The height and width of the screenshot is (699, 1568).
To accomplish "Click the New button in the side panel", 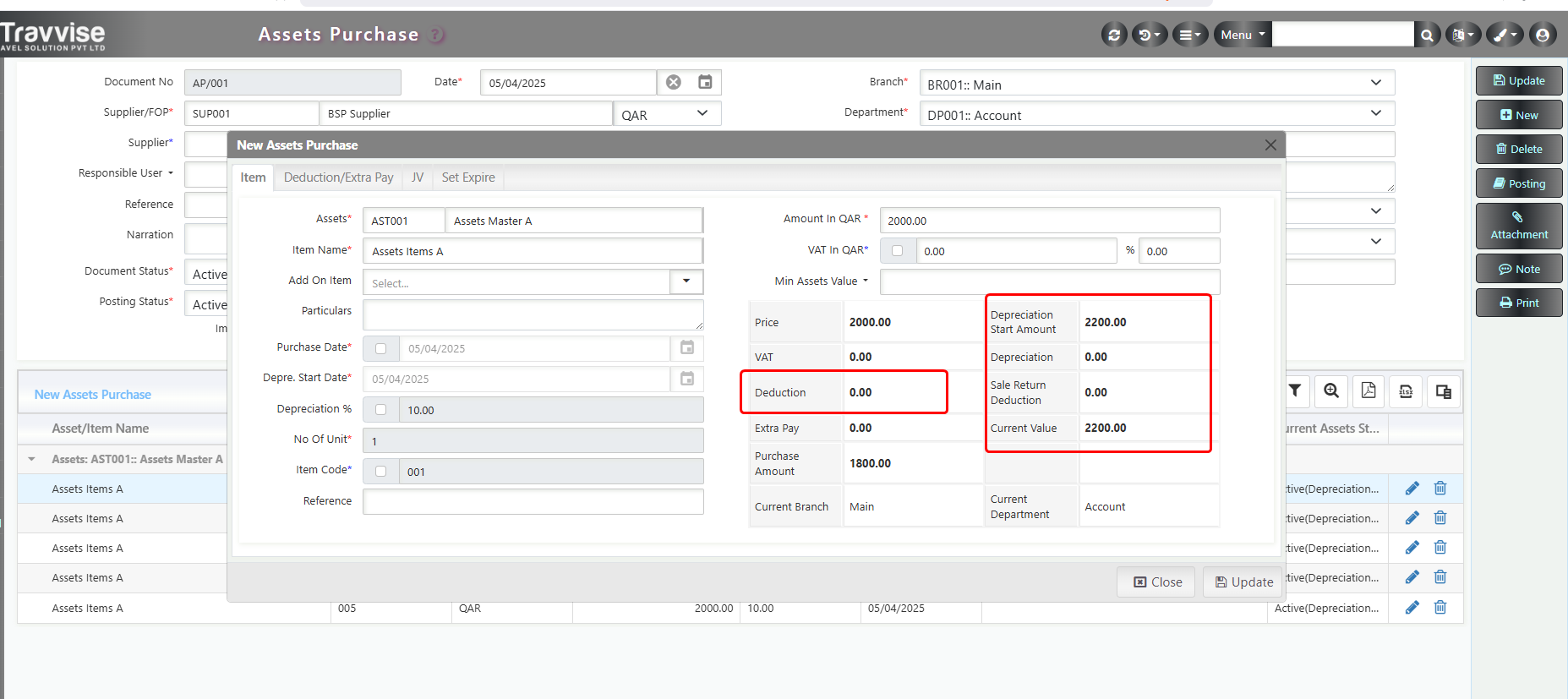I will point(1519,115).
